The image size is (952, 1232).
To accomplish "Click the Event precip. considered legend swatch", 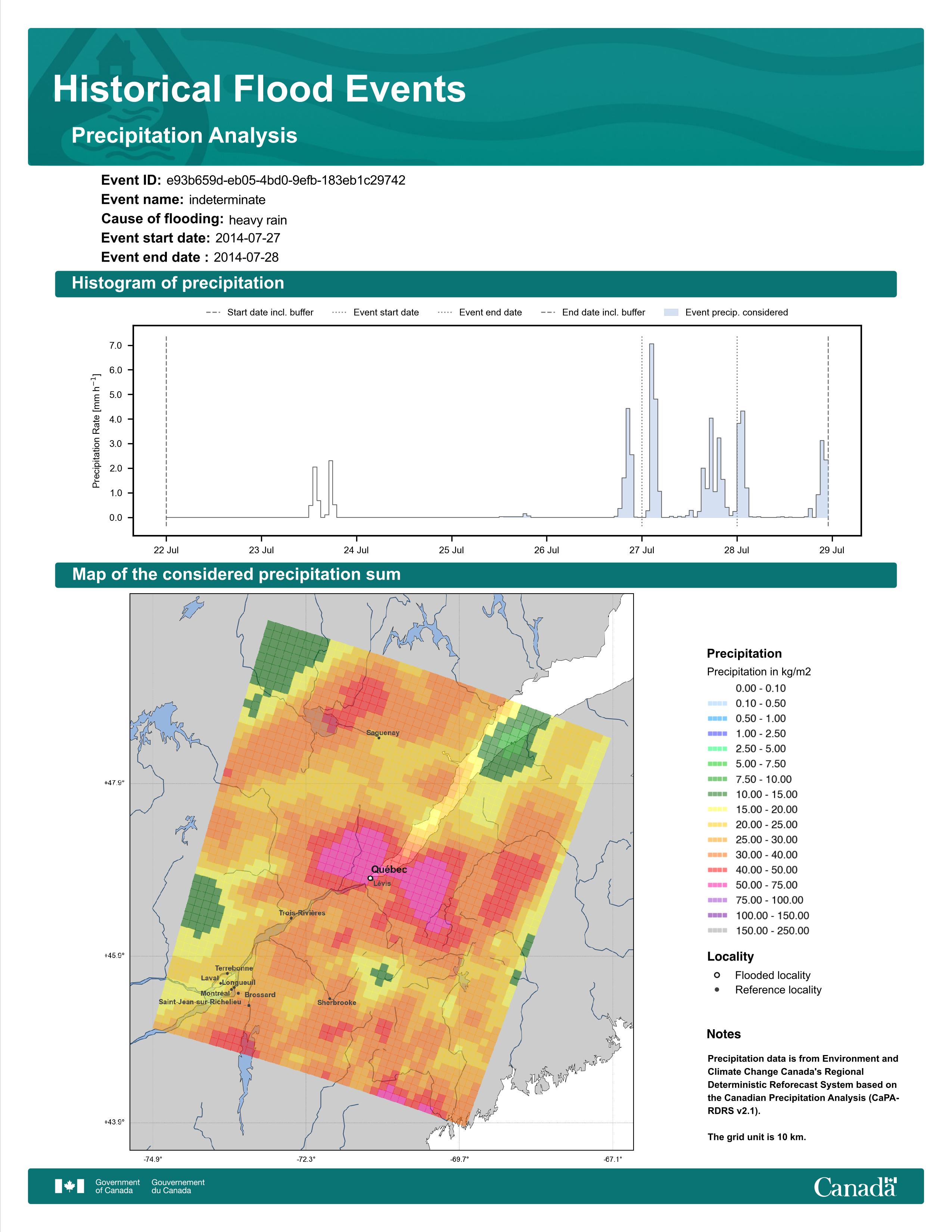I will [x=671, y=312].
